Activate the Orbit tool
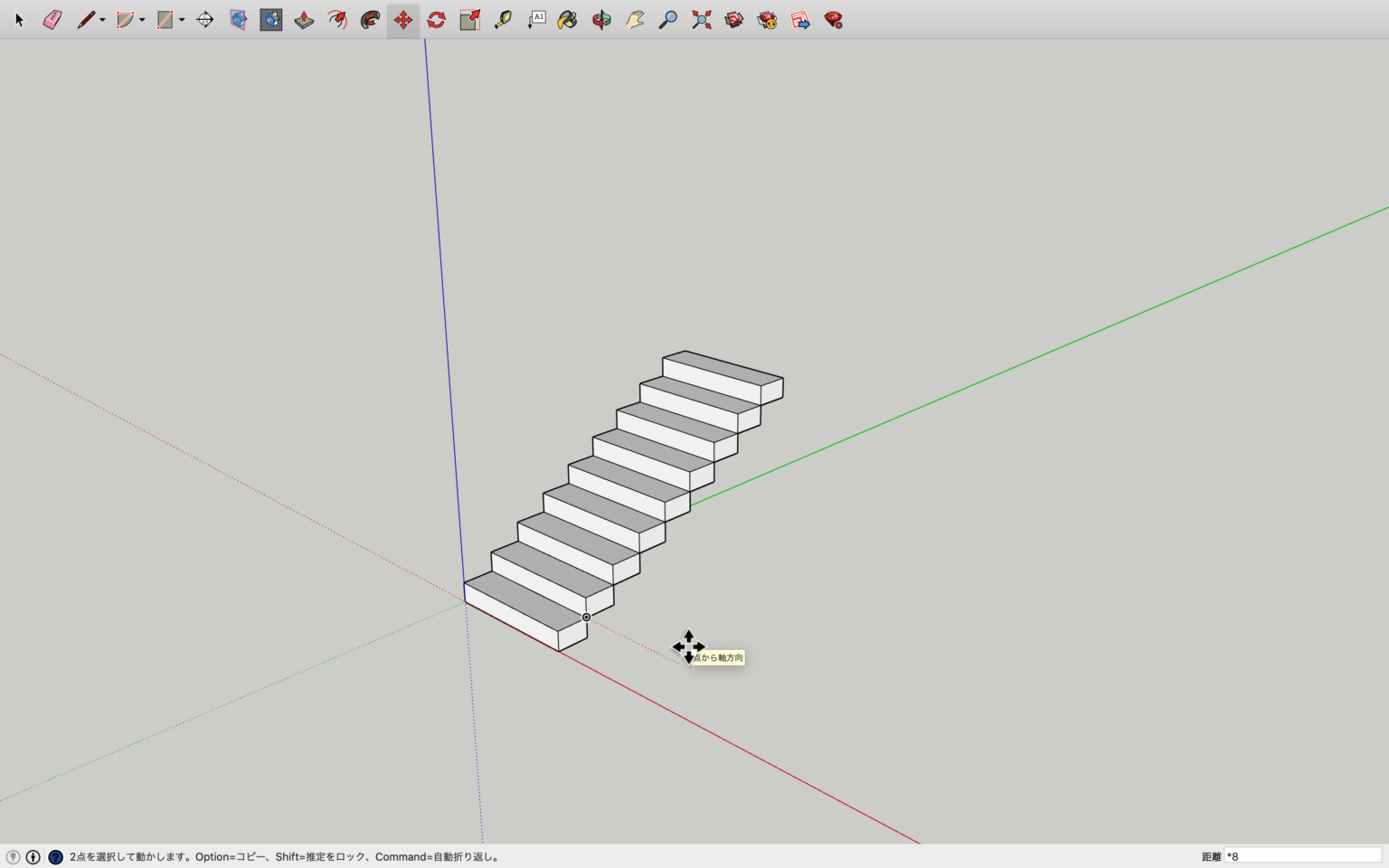Screen dimensions: 1389x868 (x=601, y=20)
